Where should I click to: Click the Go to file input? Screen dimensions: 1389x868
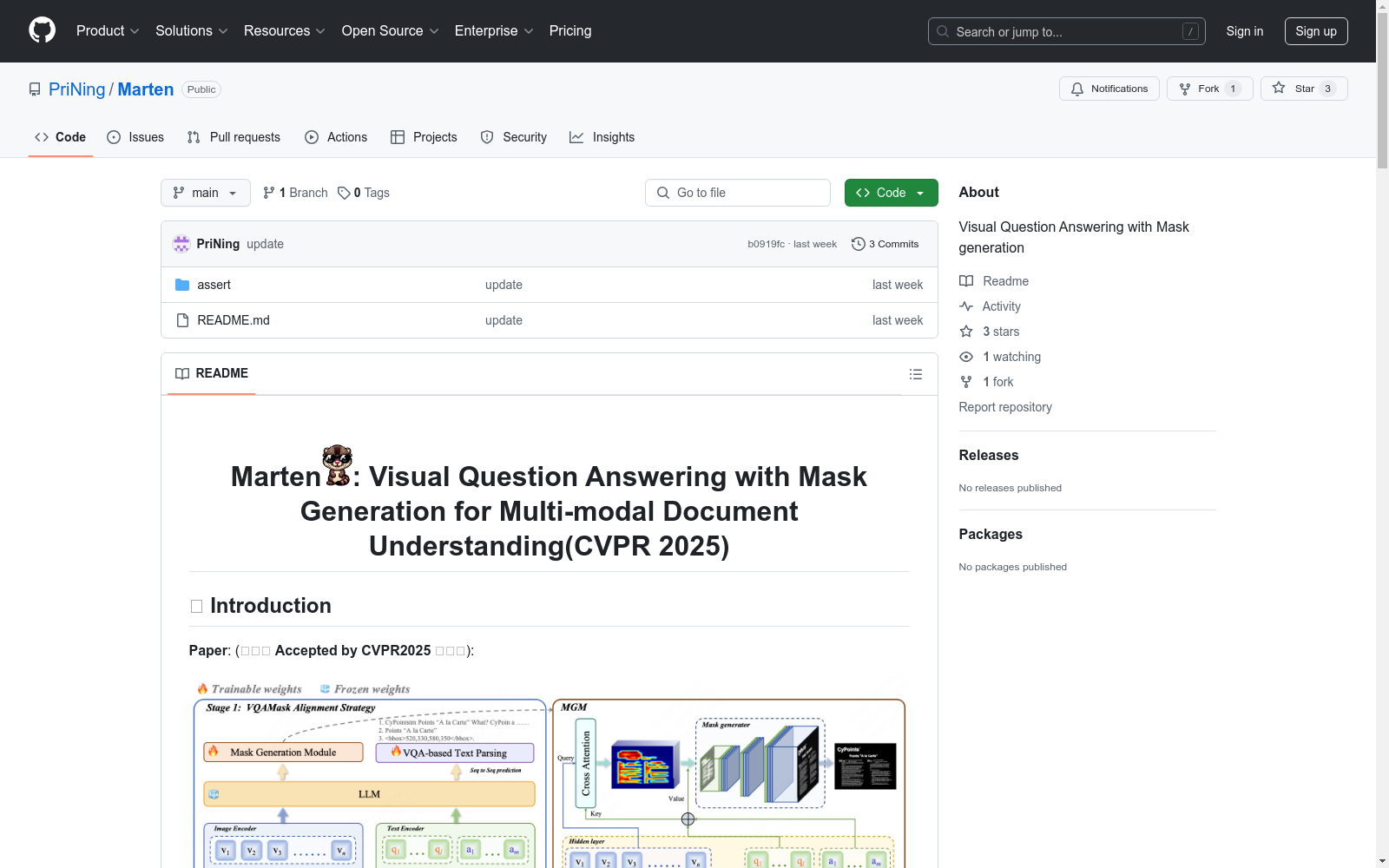[x=738, y=193]
